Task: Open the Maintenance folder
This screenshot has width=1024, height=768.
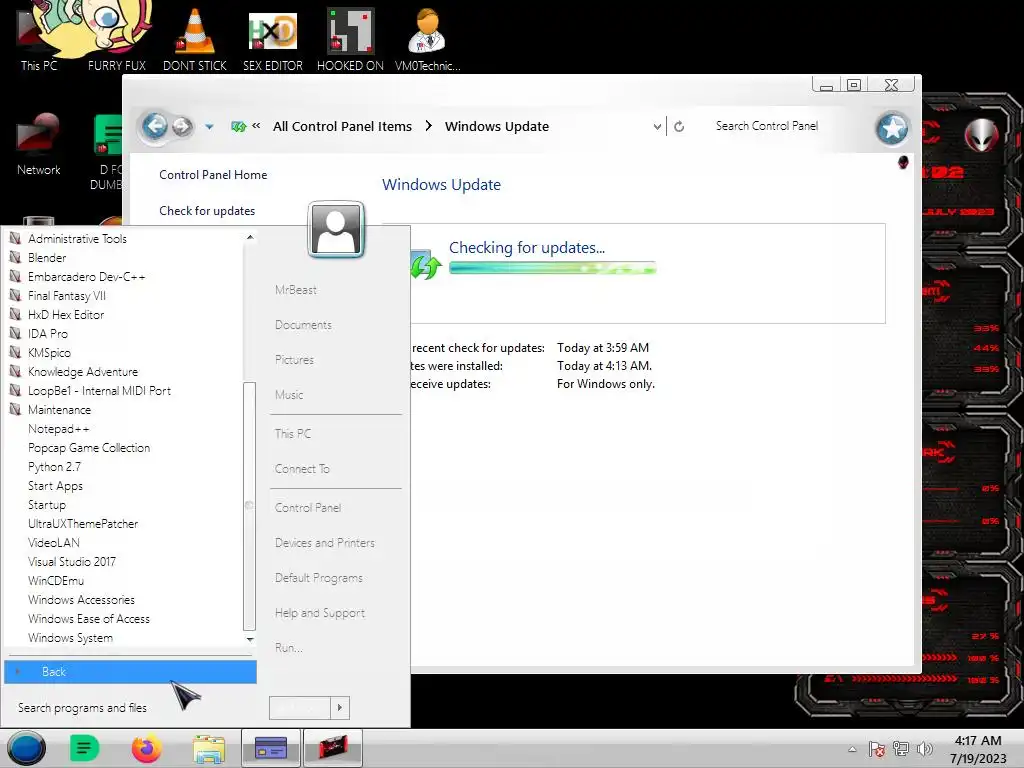Action: click(x=59, y=409)
